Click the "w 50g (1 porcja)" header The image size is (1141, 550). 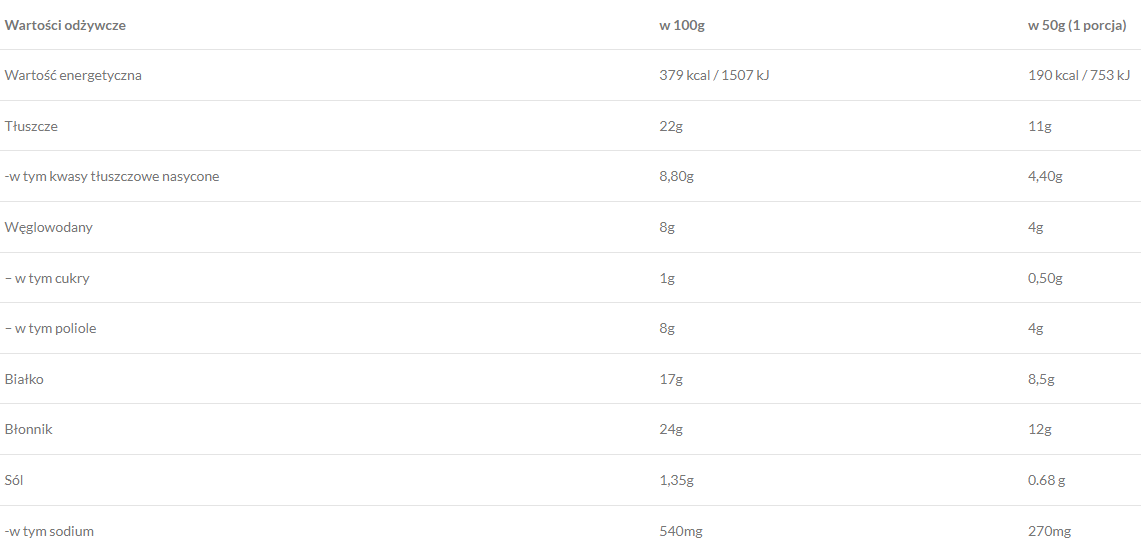[x=1077, y=25]
